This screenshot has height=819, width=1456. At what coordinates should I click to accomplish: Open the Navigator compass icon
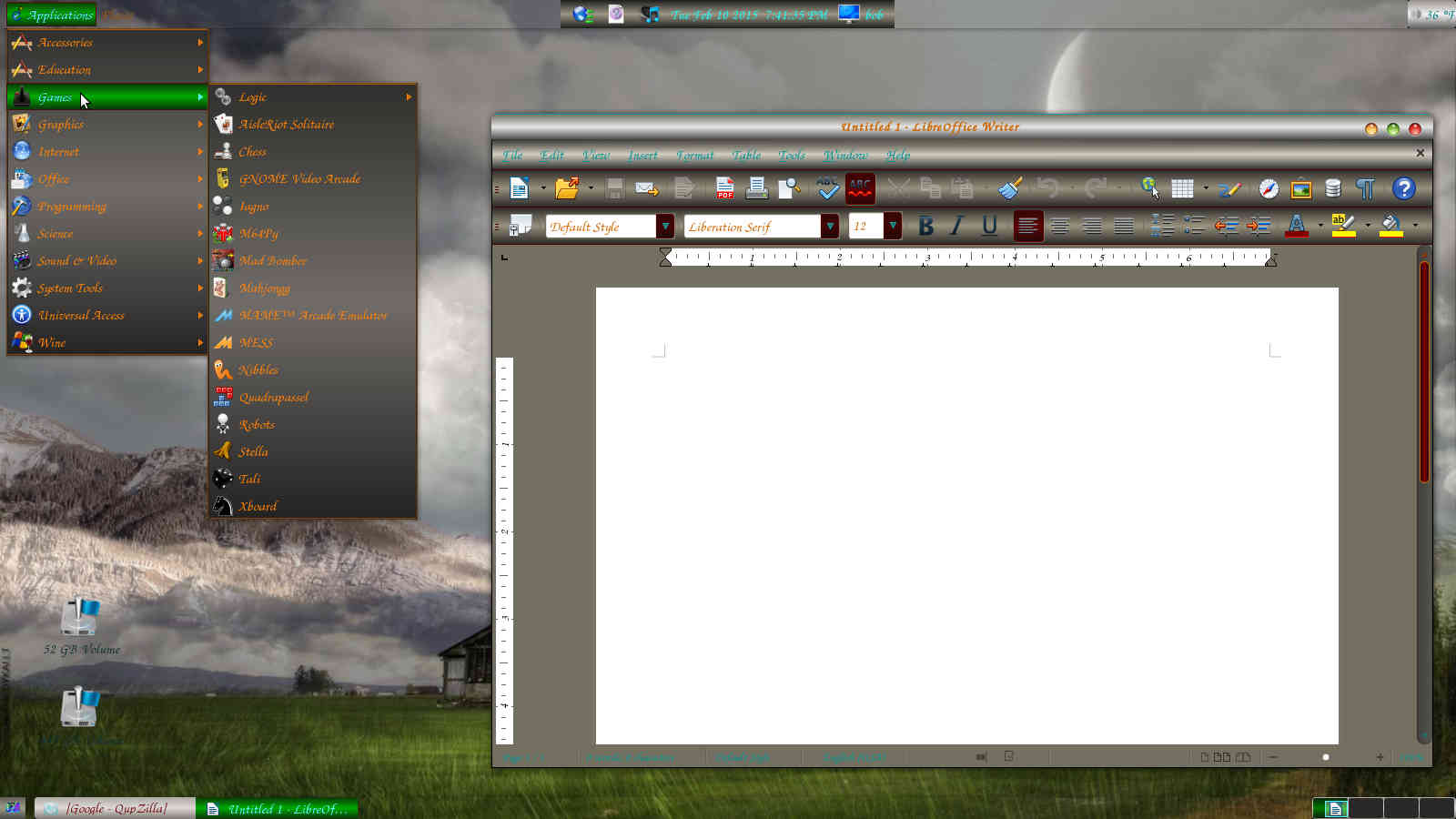(1269, 188)
